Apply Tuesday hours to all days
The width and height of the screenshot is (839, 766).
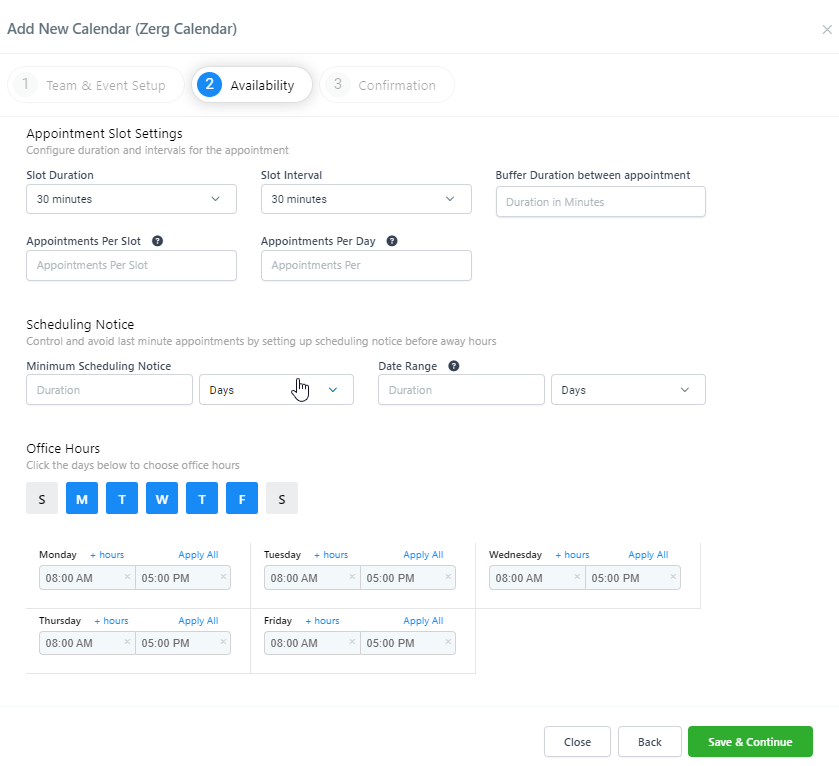(x=423, y=555)
